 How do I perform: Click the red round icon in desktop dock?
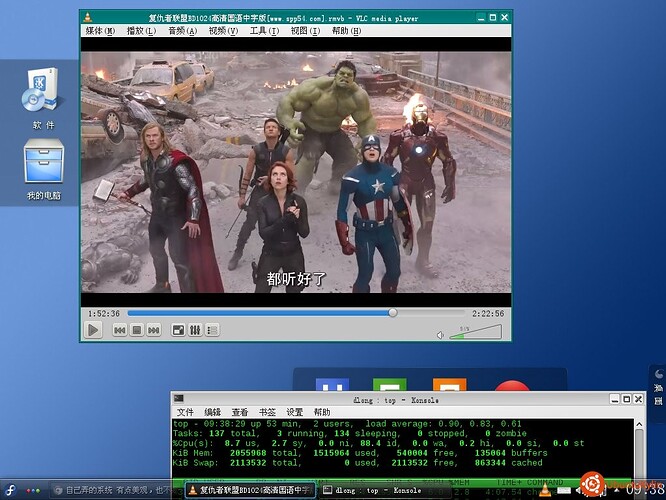coord(512,386)
